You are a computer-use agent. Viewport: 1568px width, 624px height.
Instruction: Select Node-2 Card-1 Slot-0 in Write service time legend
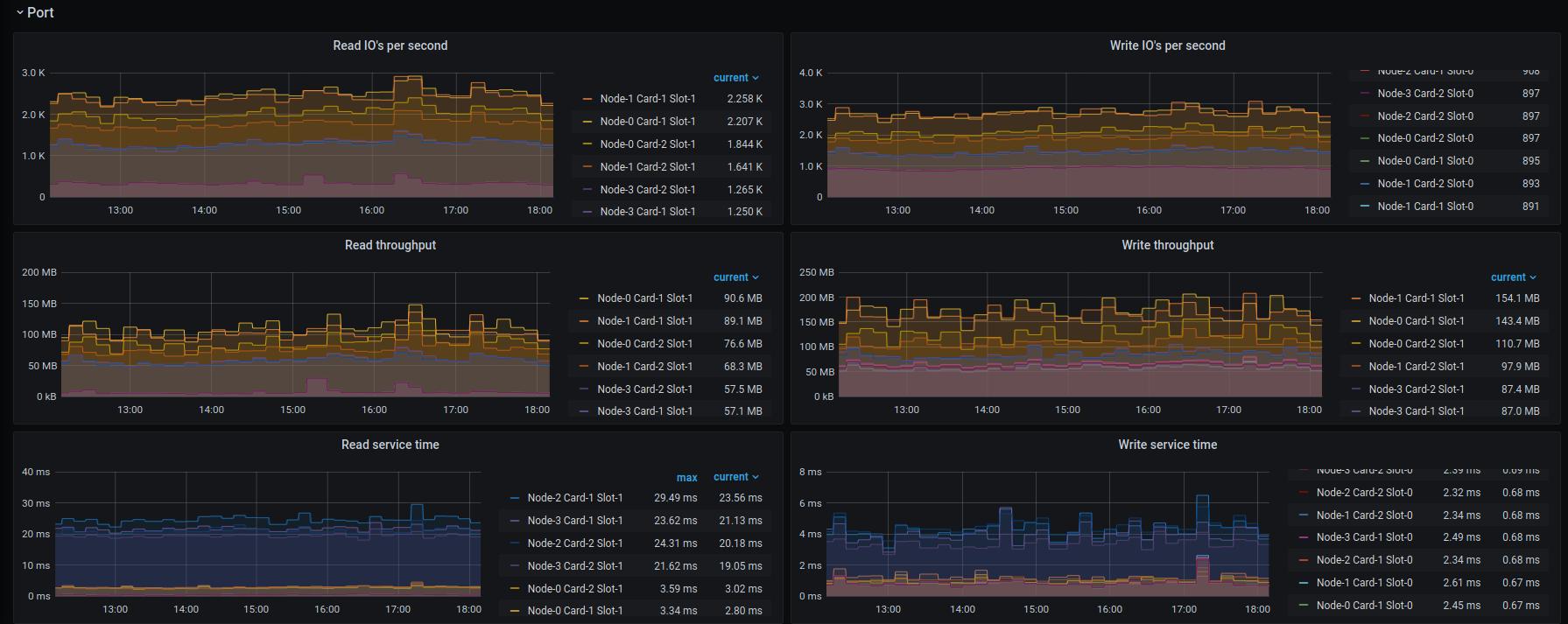1364,560
